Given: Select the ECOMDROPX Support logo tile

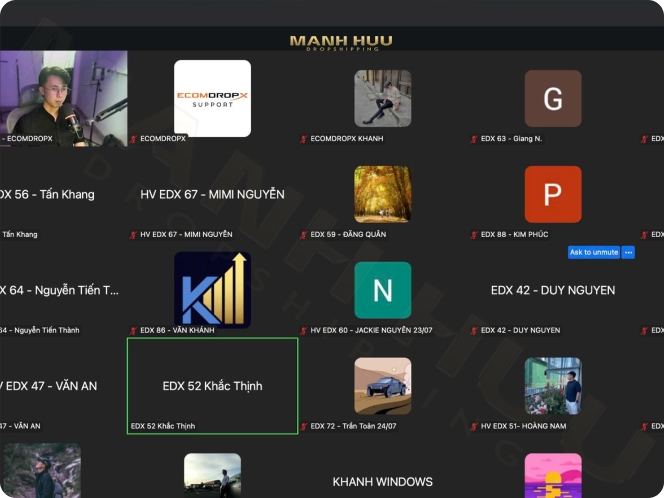Looking at the screenshot, I should (212, 98).
